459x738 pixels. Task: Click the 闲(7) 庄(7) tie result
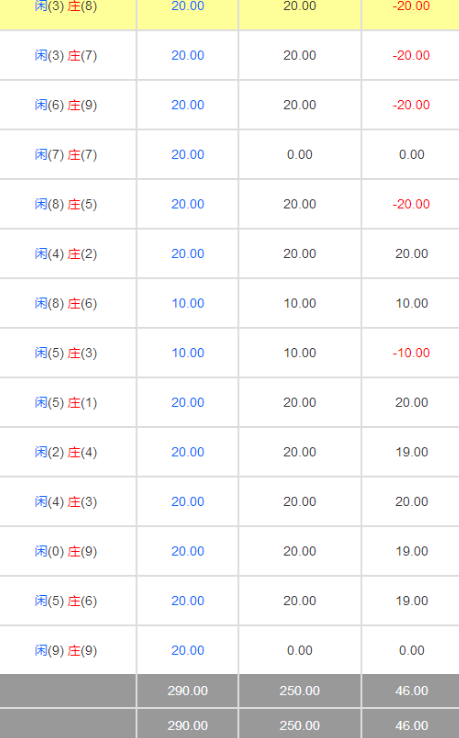point(66,154)
